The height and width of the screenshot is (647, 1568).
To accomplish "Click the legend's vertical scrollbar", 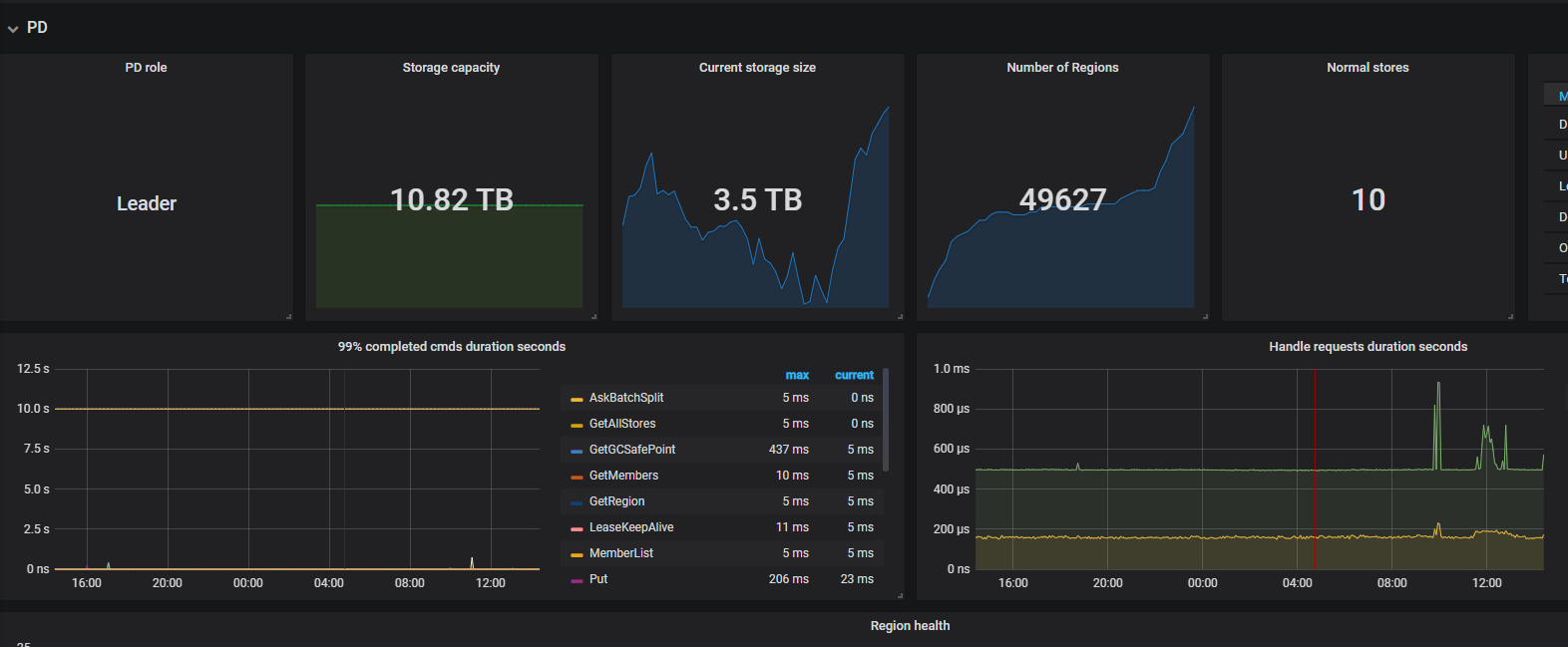I will [886, 419].
